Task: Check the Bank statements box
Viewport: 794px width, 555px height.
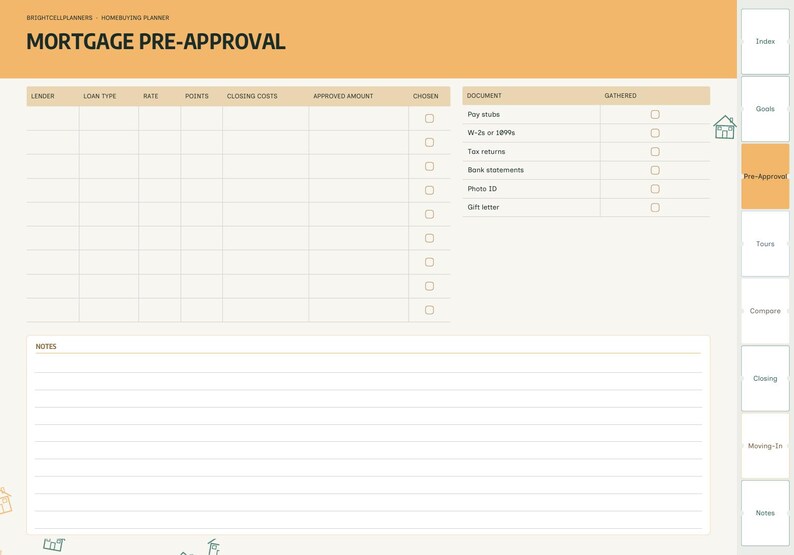Action: (x=655, y=170)
